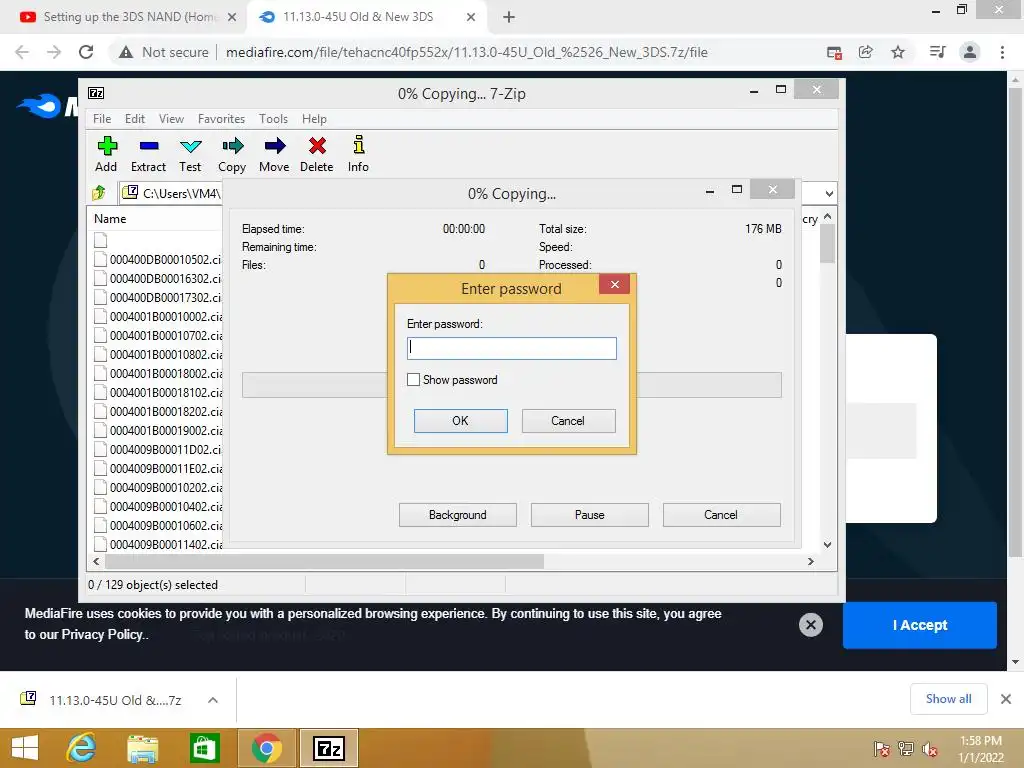Switch to the Setting up the 3DS NAND tab
1024x768 pixels.
[x=123, y=17]
